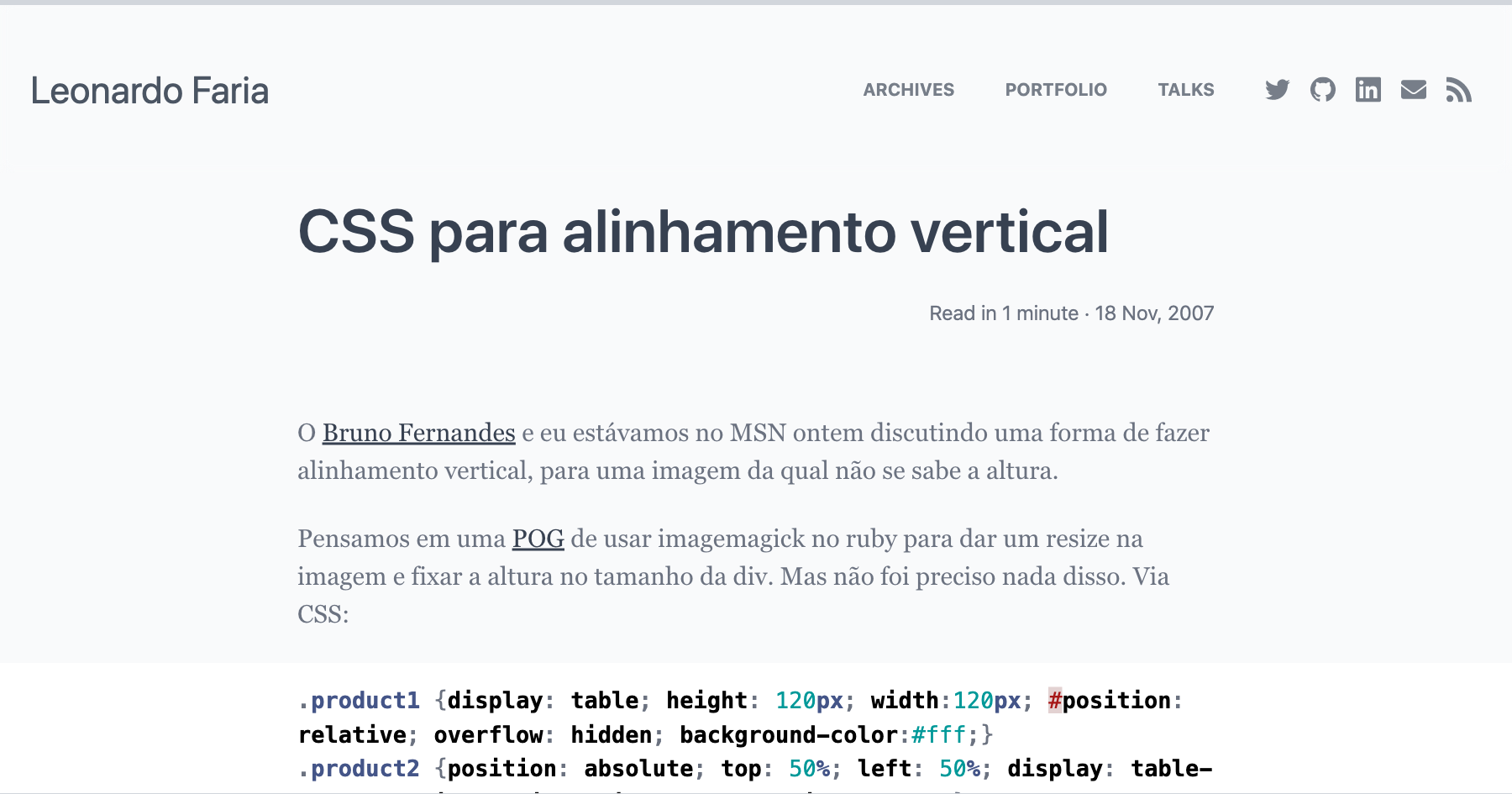Follow the POG hyperlink
Image resolution: width=1512 pixels, height=794 pixels.
click(x=538, y=539)
